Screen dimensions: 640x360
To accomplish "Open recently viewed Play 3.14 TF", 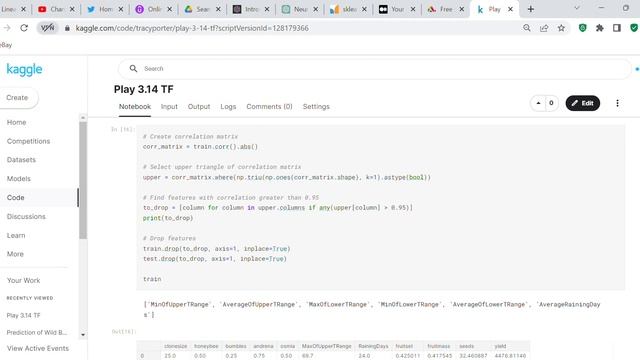I will [23, 315].
